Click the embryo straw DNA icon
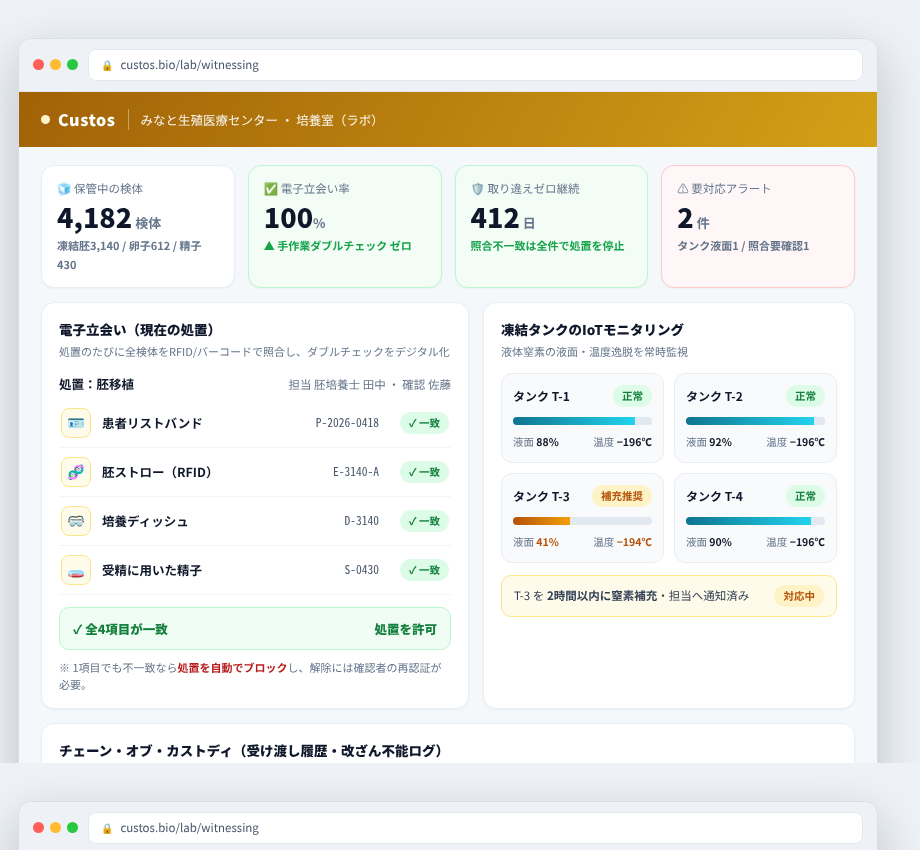This screenshot has width=920, height=850. [76, 472]
